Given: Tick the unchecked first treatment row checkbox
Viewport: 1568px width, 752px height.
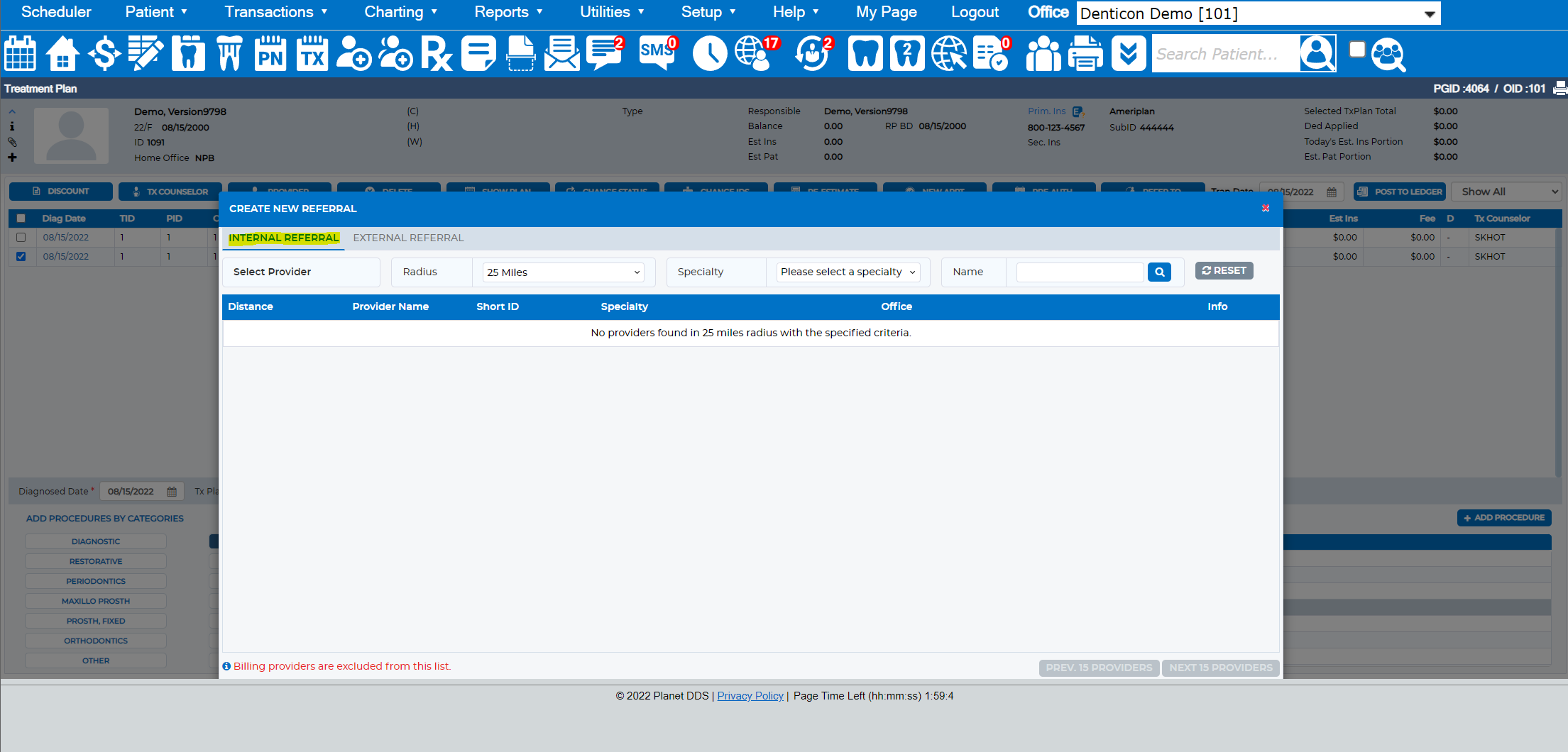Looking at the screenshot, I should pyautogui.click(x=21, y=238).
